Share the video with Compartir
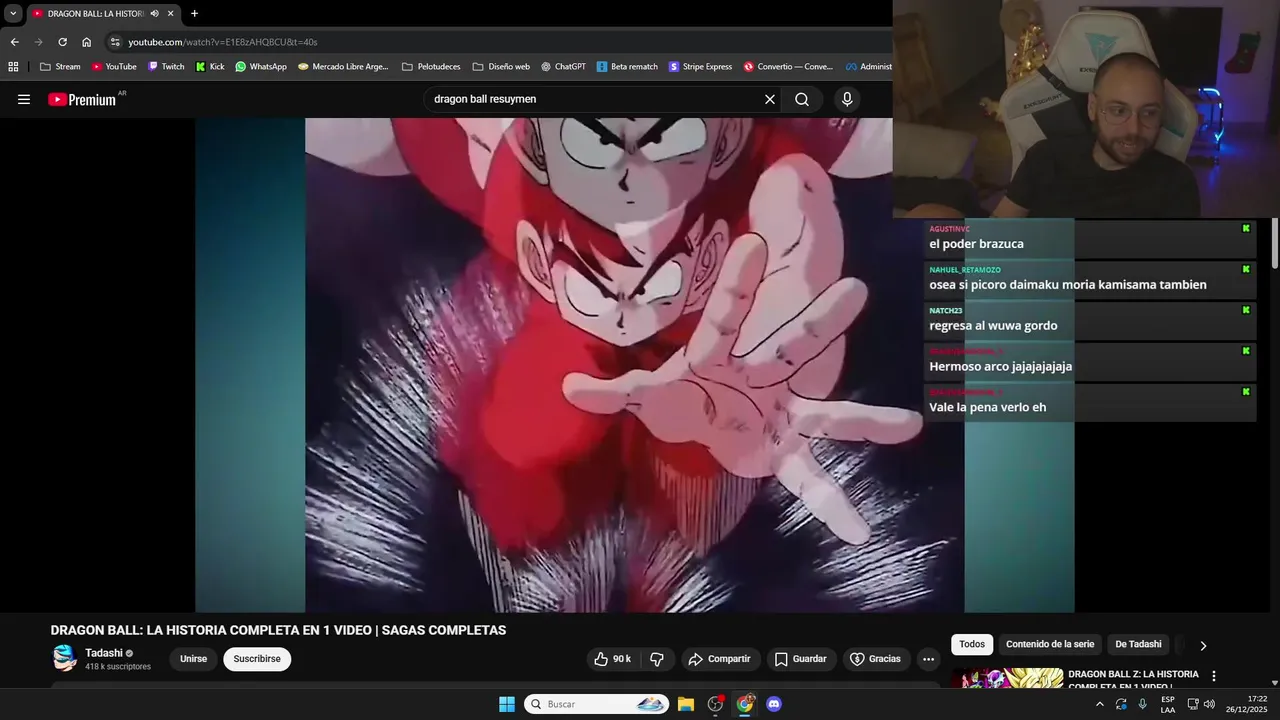This screenshot has width=1280, height=720. pyautogui.click(x=719, y=659)
